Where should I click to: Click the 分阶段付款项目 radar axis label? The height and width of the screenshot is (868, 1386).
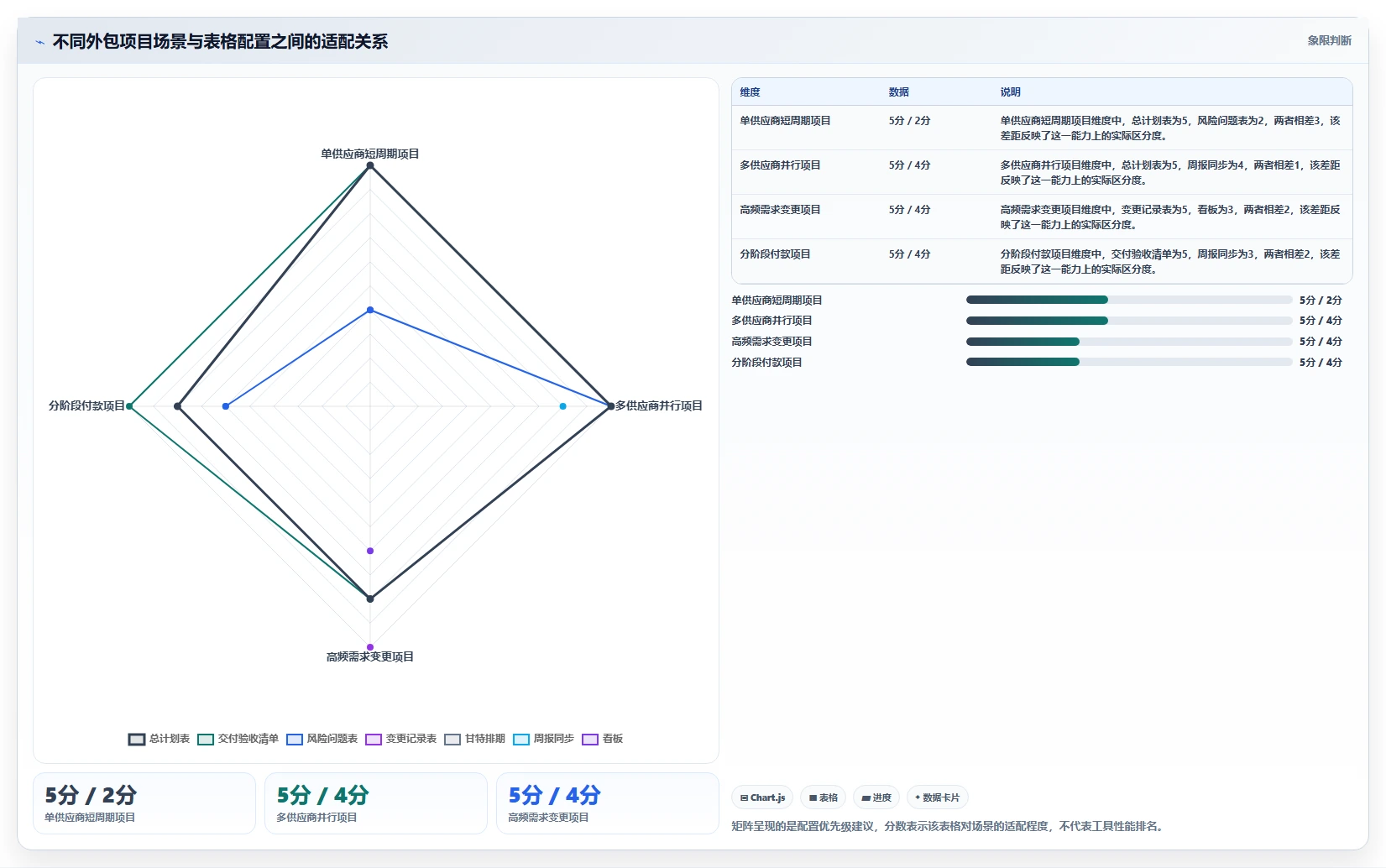click(86, 406)
